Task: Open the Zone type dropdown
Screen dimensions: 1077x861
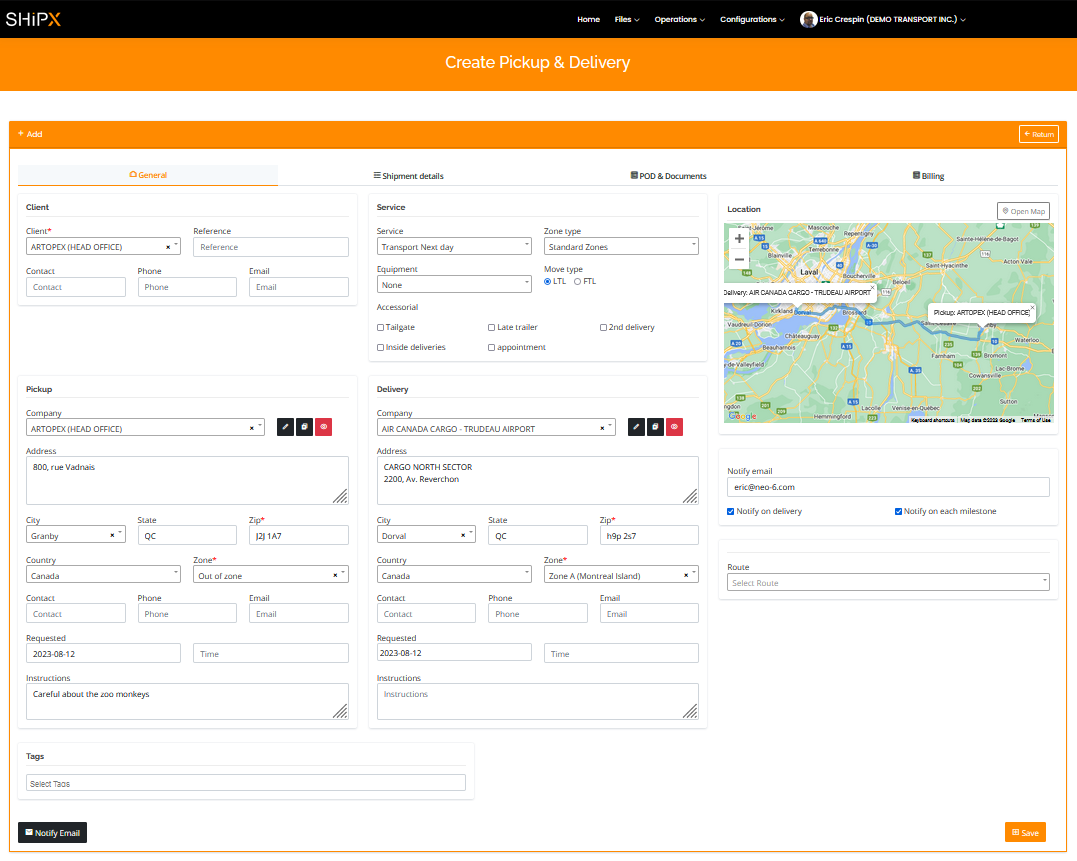Action: [621, 246]
